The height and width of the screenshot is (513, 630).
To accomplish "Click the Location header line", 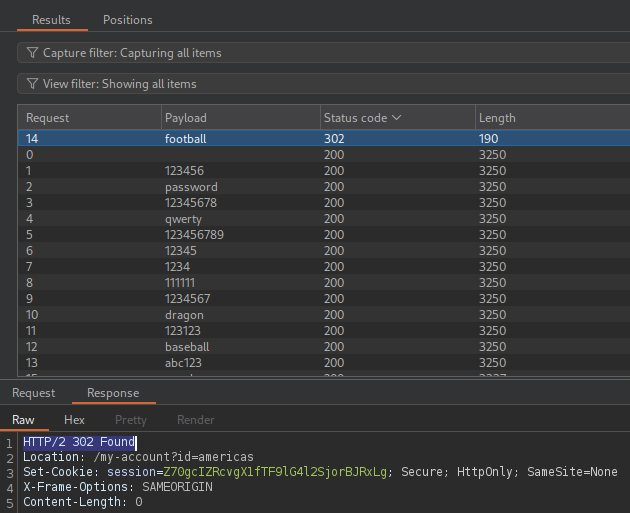I will (x=138, y=457).
